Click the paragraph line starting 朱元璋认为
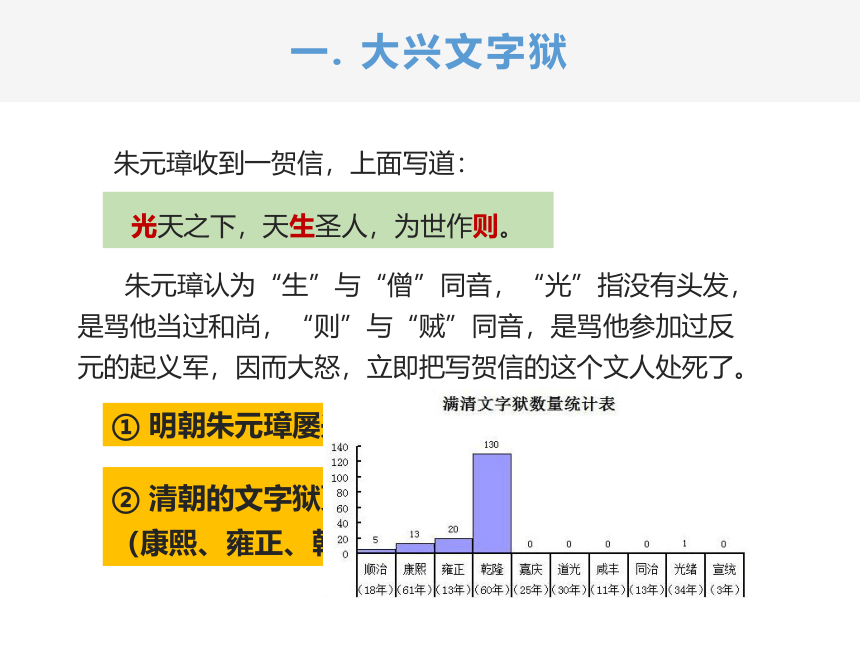The height and width of the screenshot is (645, 860). point(433,285)
